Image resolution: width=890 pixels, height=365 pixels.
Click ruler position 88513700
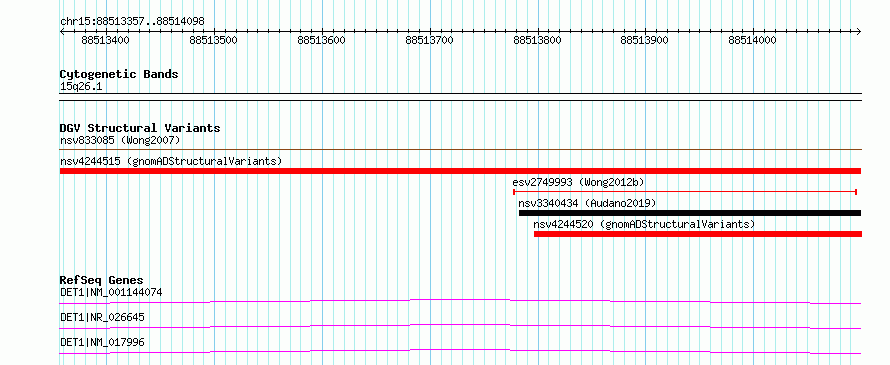430,40
